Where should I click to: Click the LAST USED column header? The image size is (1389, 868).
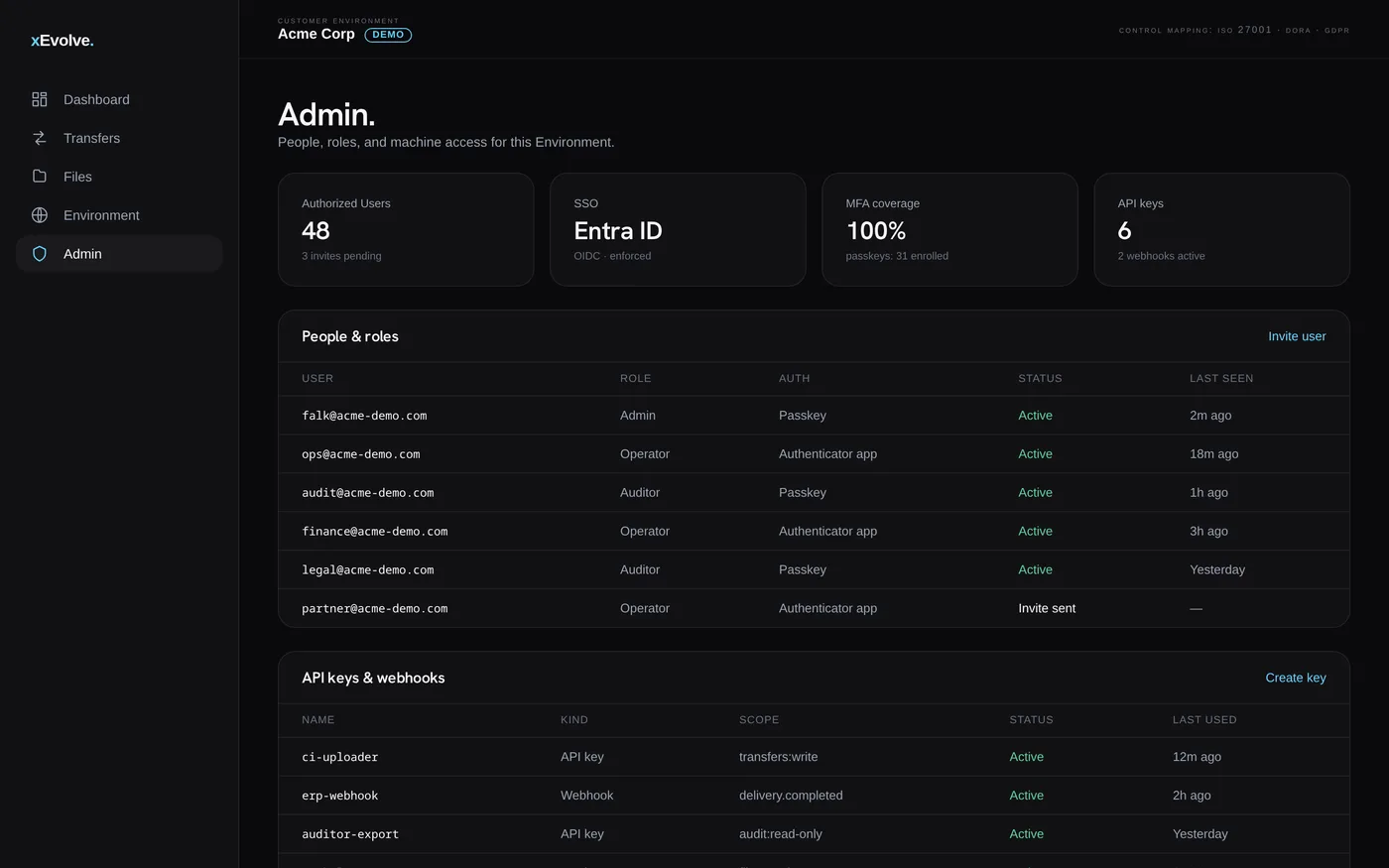(x=1204, y=720)
